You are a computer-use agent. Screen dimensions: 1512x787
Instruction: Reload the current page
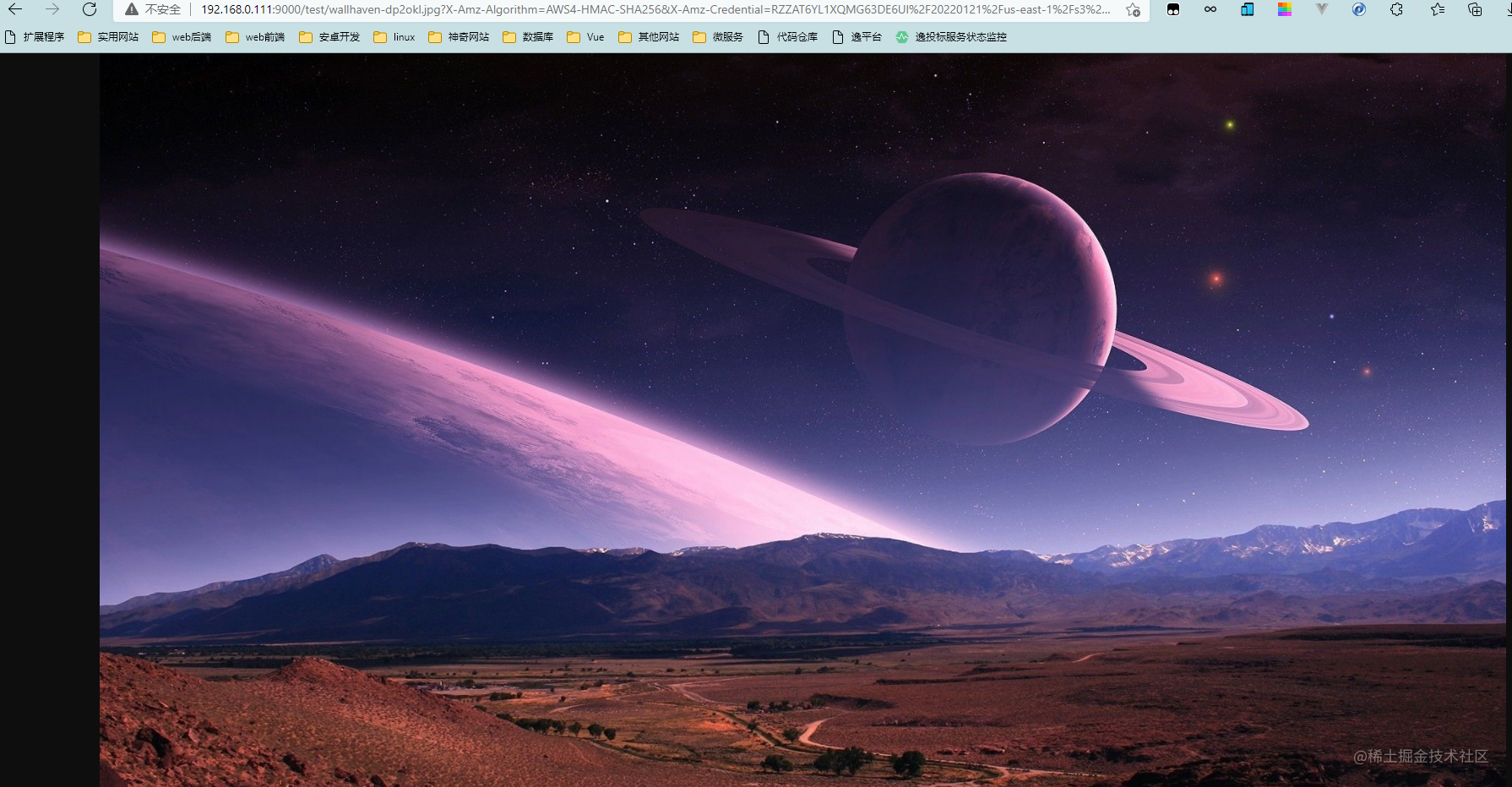tap(90, 9)
